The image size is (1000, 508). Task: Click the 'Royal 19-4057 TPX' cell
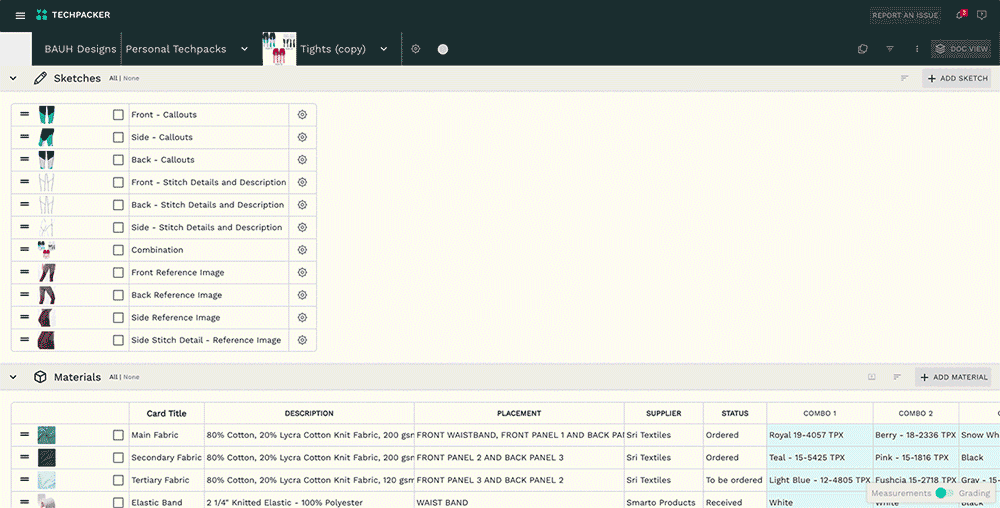click(x=820, y=435)
